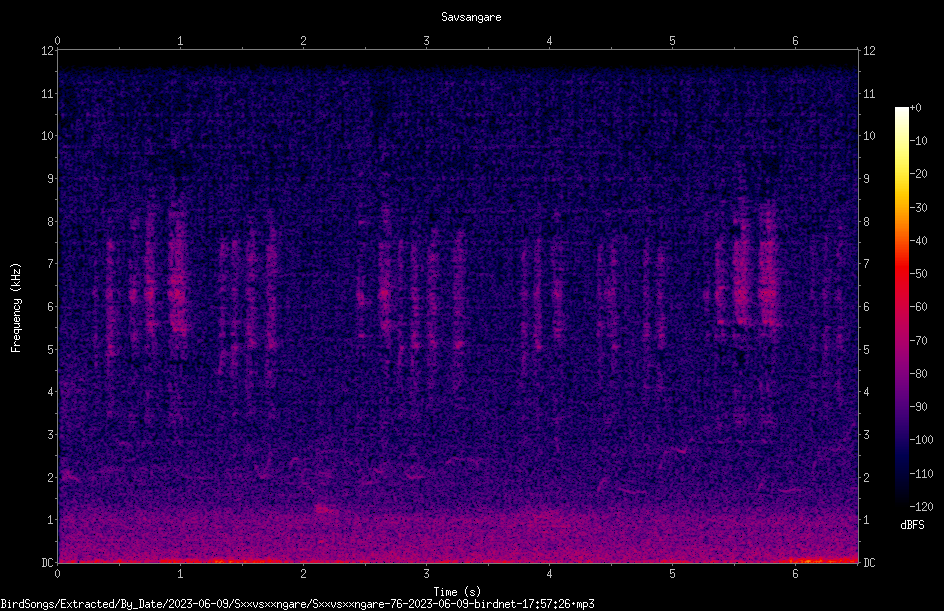
Task: Click the "3" tick label on the bottom time axis
Action: coord(426,574)
